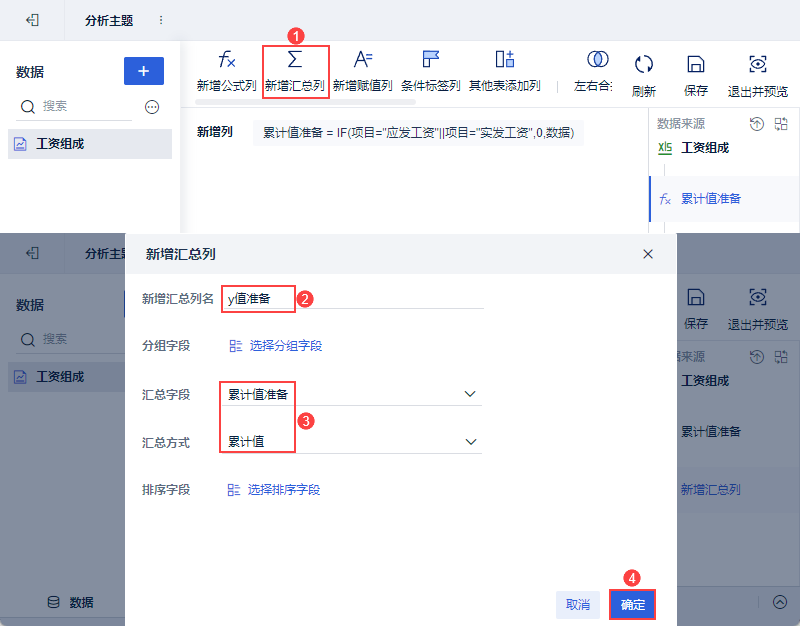Click the dimmed history icon in lower window
The image size is (800, 626).
coord(757,357)
